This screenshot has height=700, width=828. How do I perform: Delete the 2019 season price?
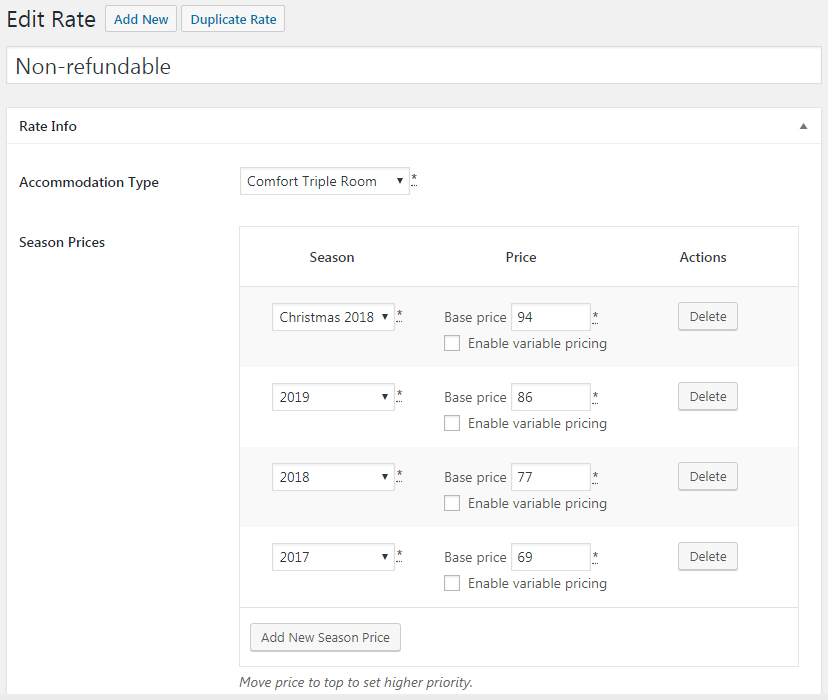[x=708, y=396]
